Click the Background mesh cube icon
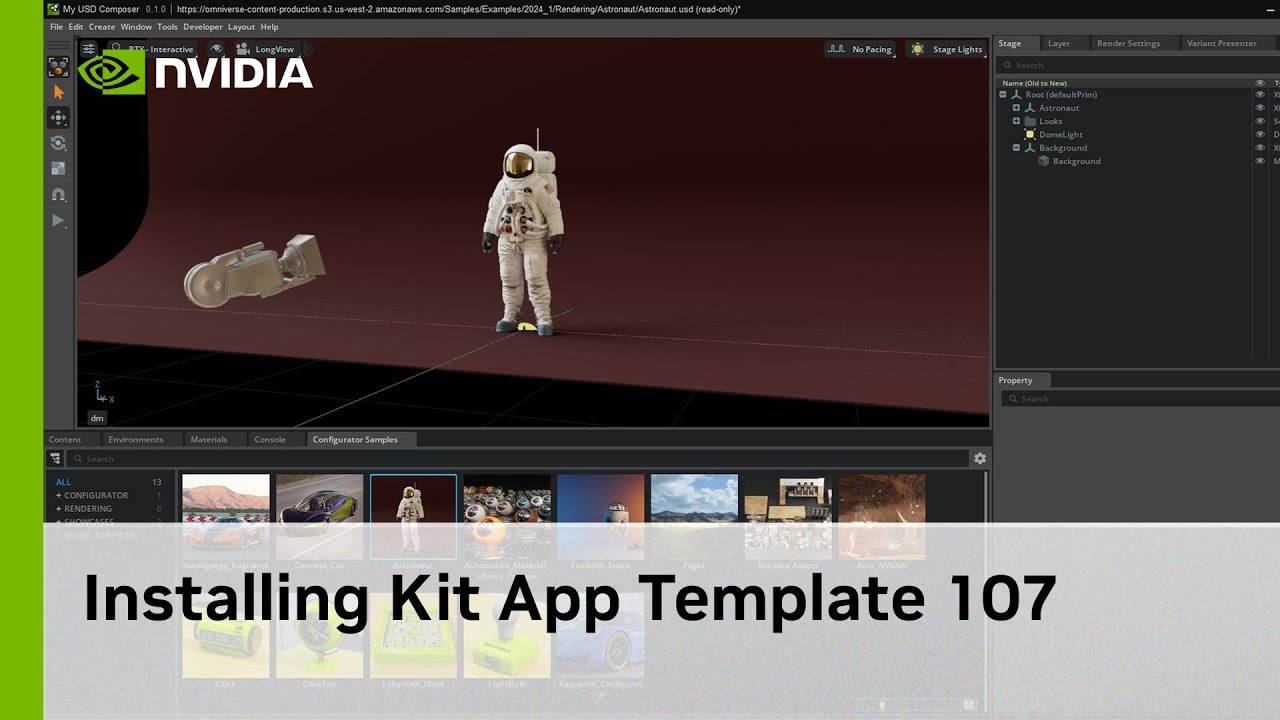 coord(1043,161)
